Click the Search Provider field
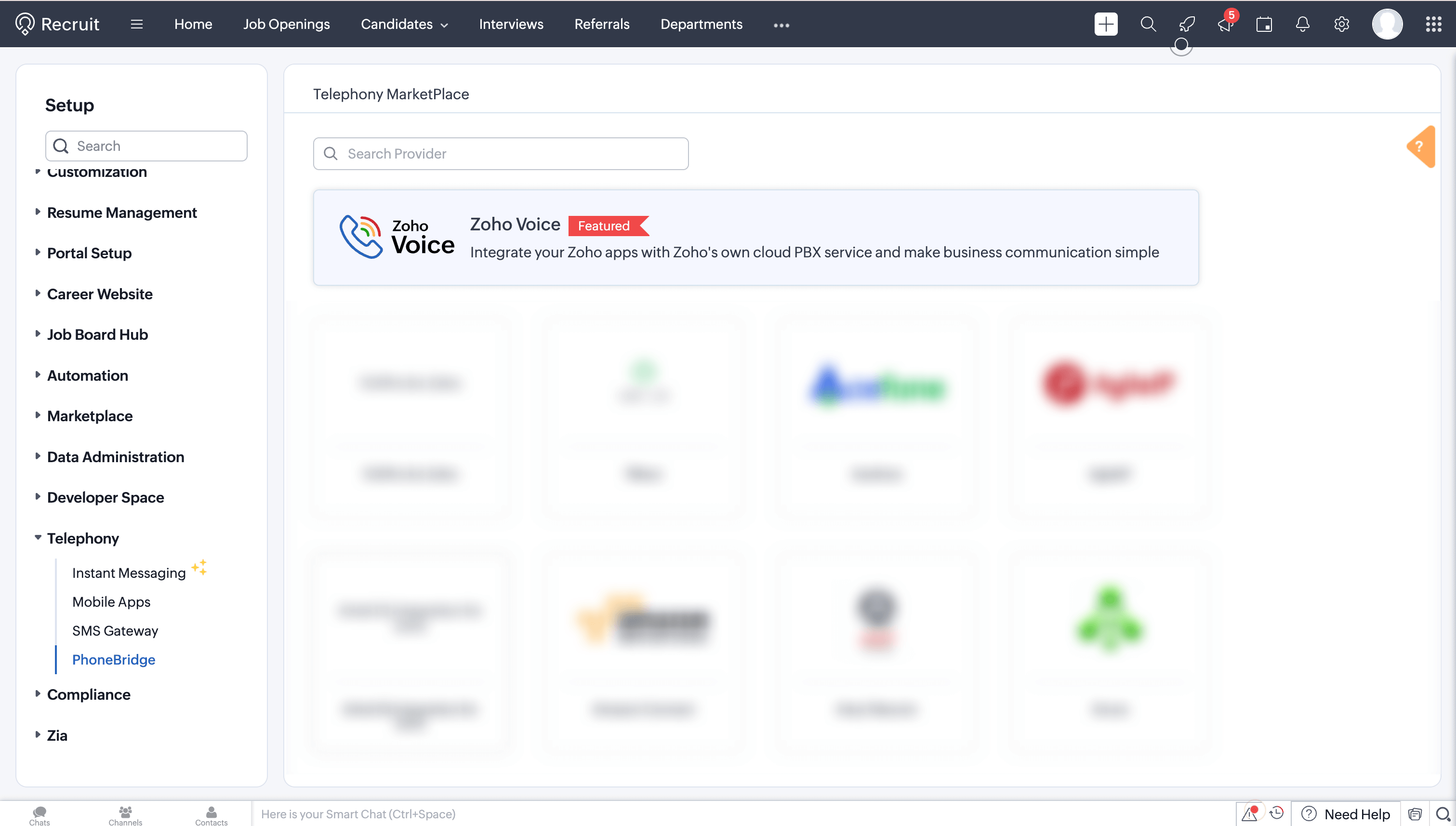Screen dimensions: 1456x826 (x=500, y=153)
